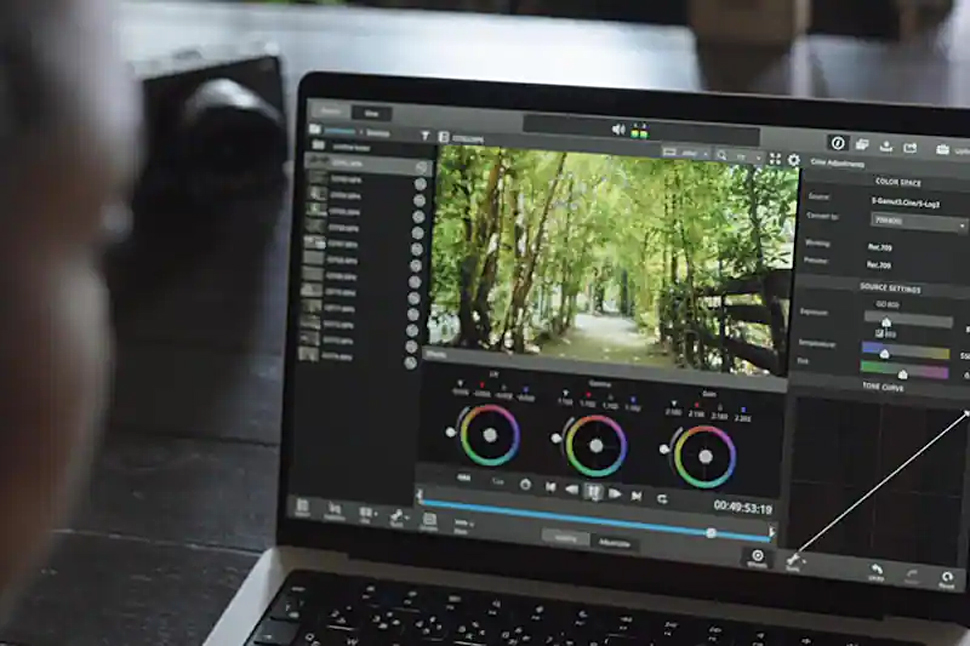Screen dimensions: 970x646
Task: Jump to the end of the clip
Action: coord(637,496)
